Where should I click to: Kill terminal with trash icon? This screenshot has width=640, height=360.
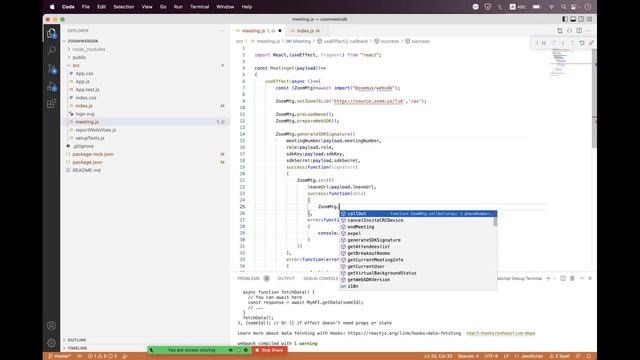tap(572, 278)
